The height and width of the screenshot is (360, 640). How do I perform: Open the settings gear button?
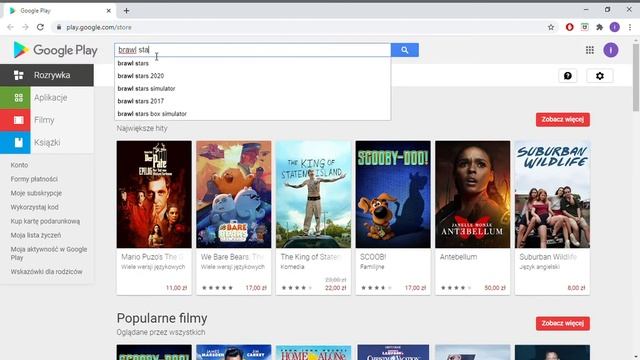point(600,76)
